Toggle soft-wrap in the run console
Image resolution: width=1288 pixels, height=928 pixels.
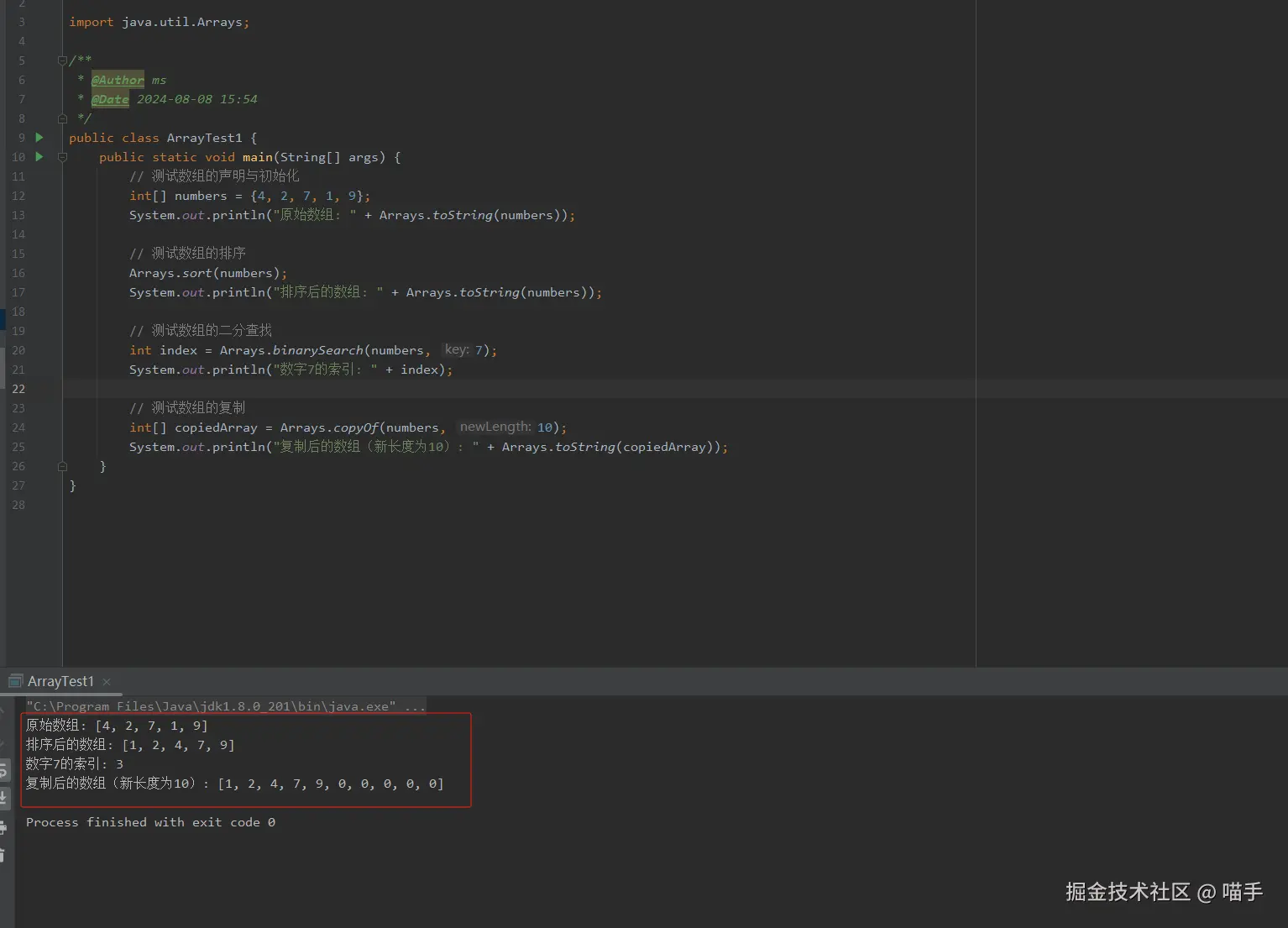(3, 771)
